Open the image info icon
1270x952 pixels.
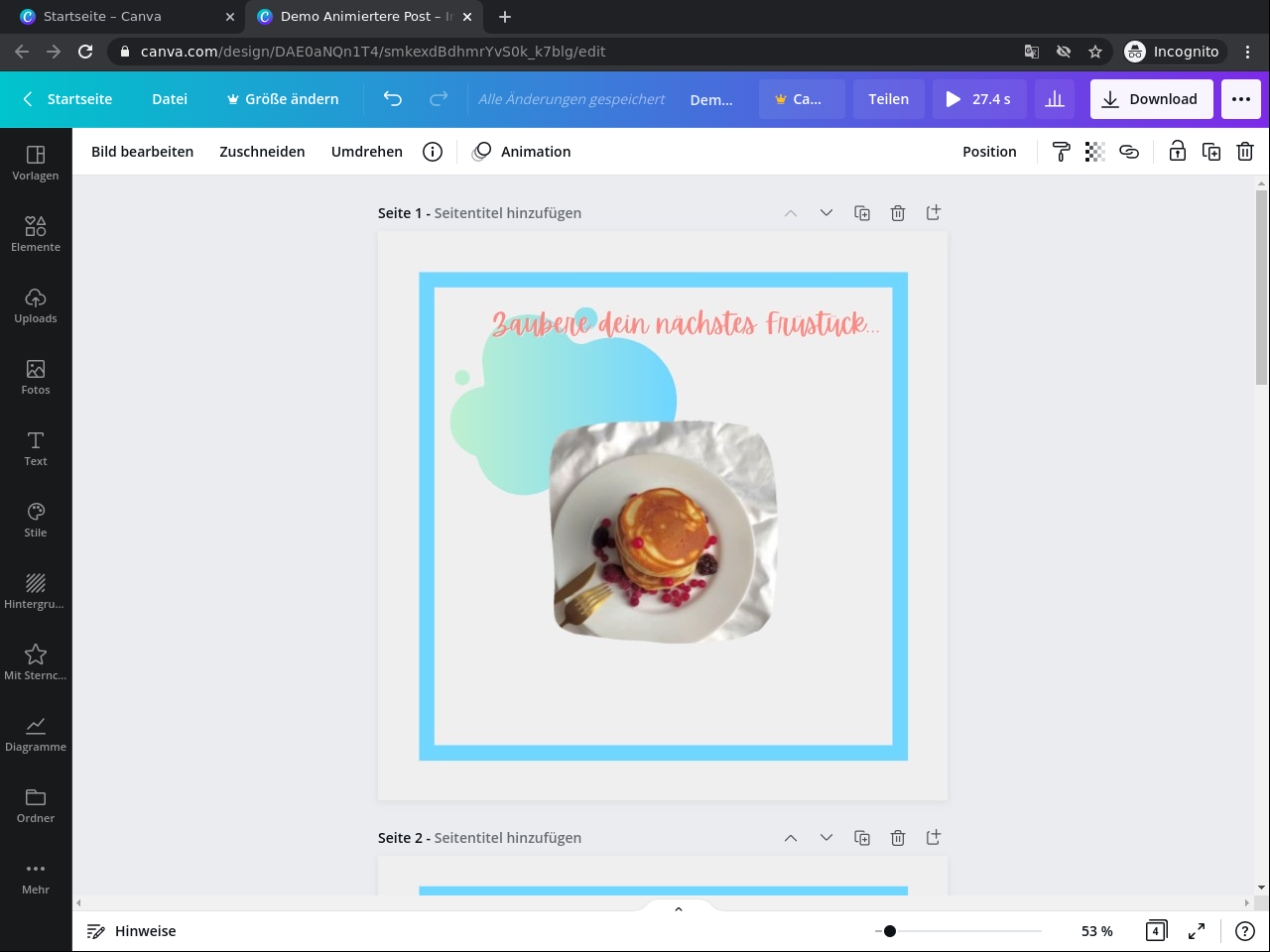(x=433, y=152)
